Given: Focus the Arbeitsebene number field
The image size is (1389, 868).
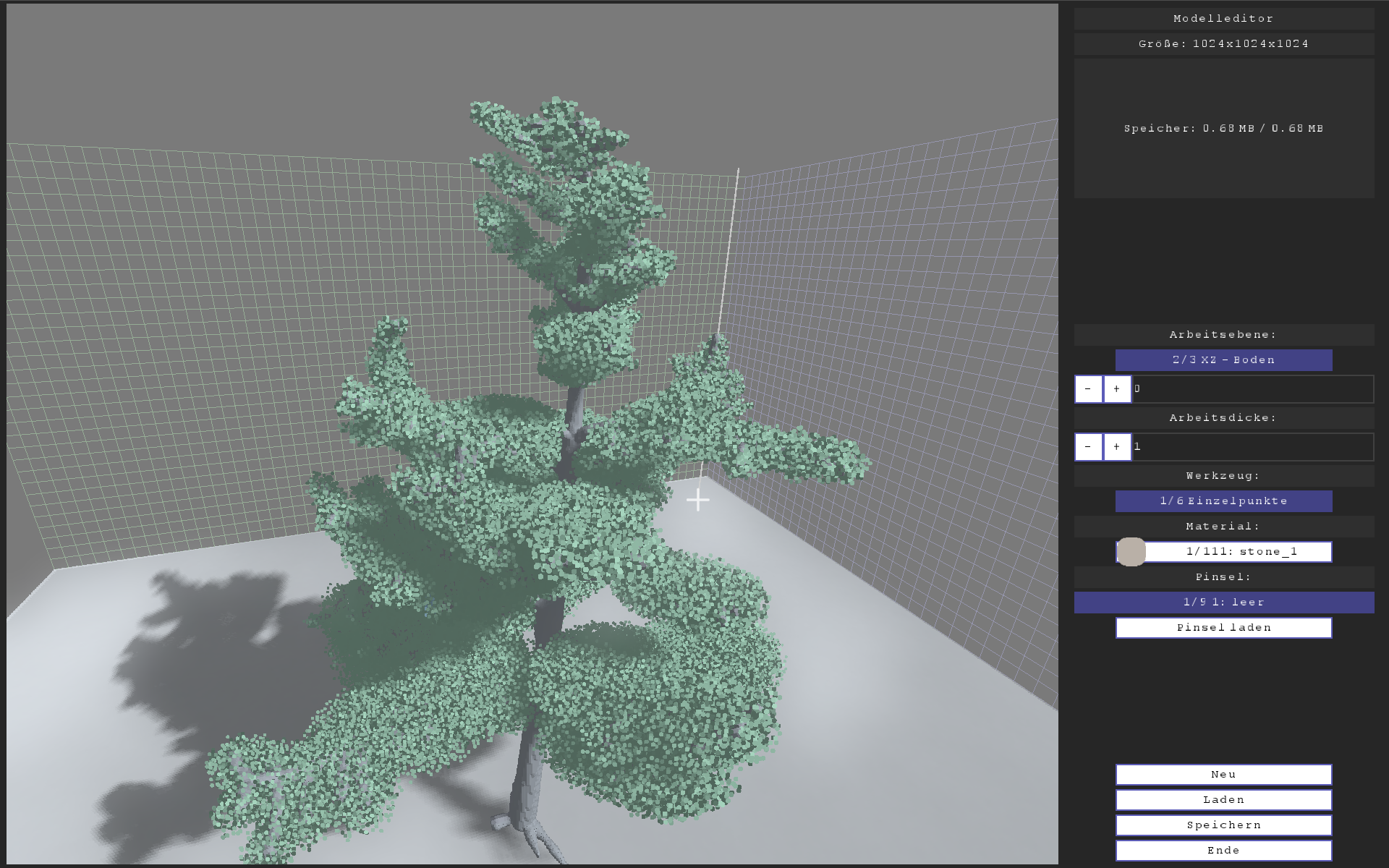Looking at the screenshot, I should click(1252, 389).
